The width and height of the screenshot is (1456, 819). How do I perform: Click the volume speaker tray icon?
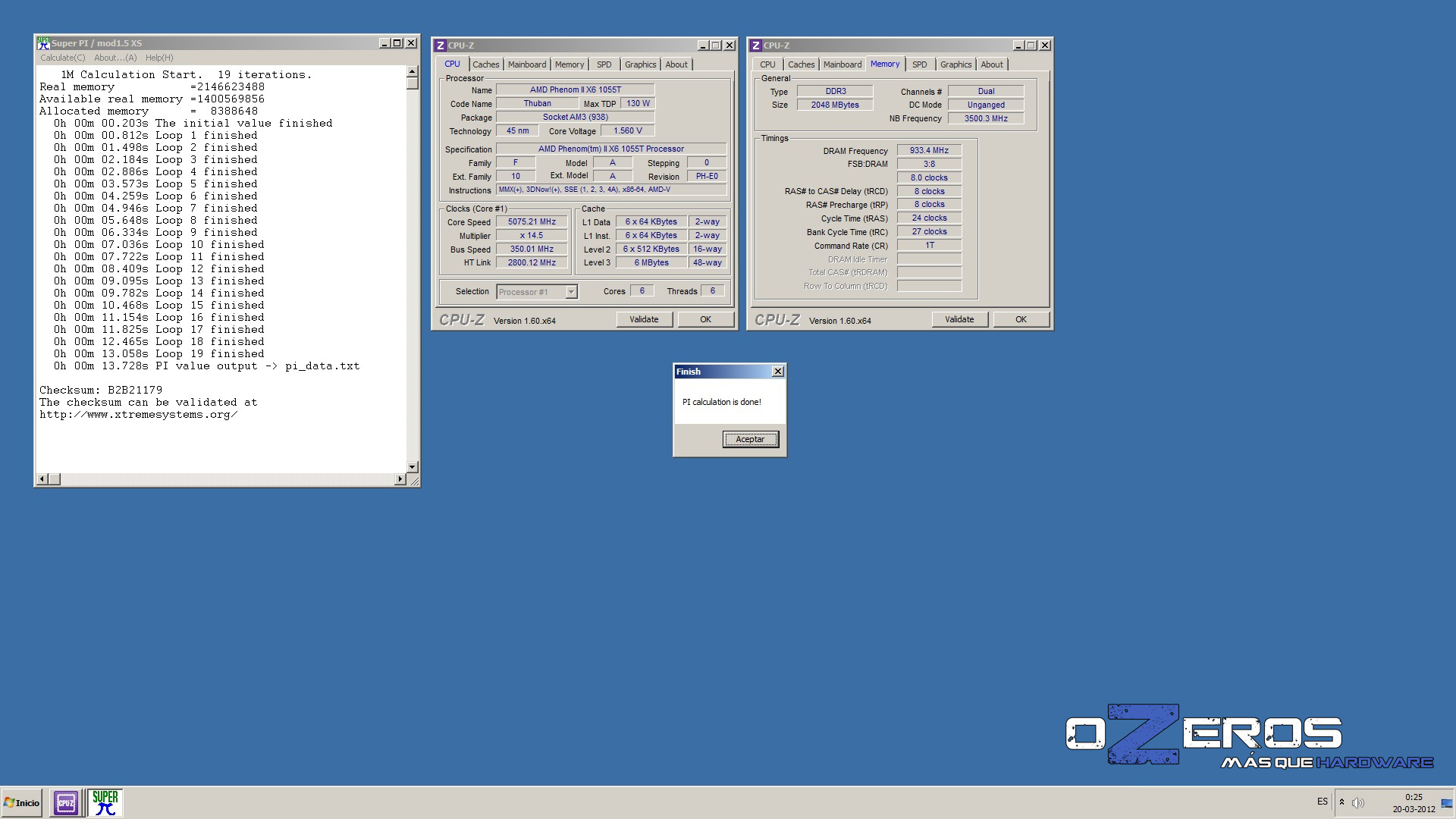1357,802
